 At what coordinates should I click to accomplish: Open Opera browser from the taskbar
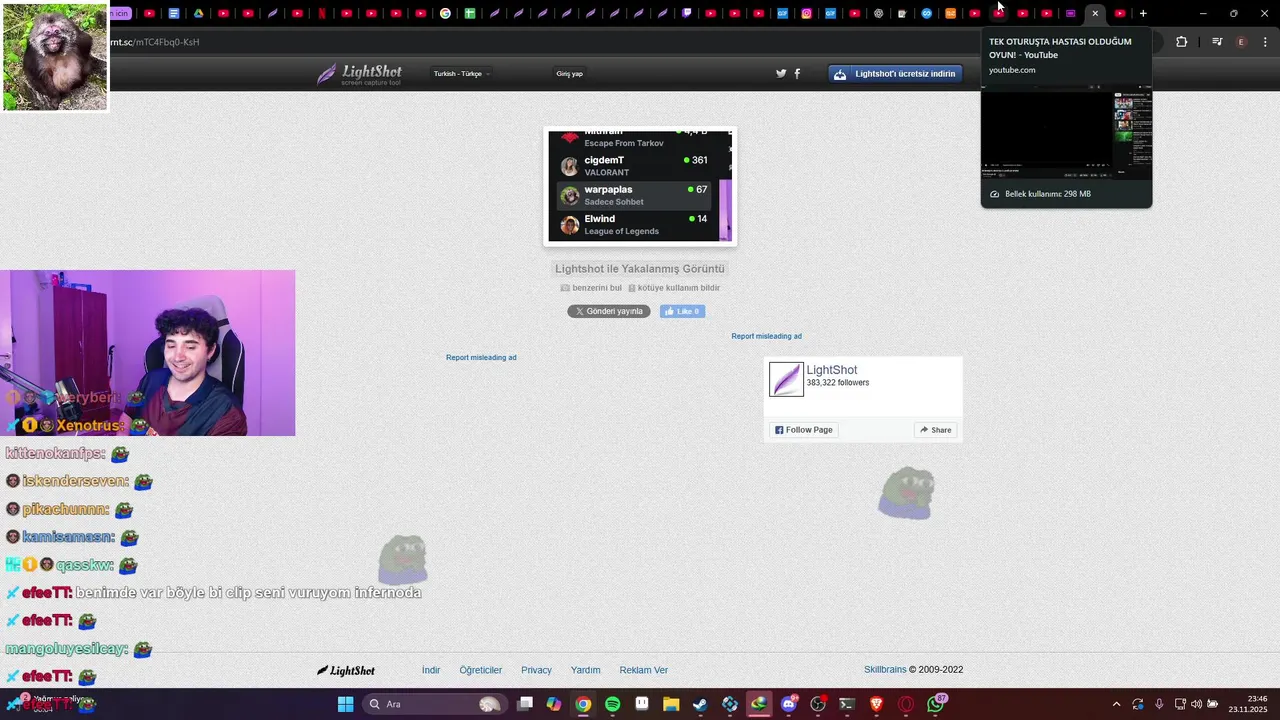tap(906, 704)
